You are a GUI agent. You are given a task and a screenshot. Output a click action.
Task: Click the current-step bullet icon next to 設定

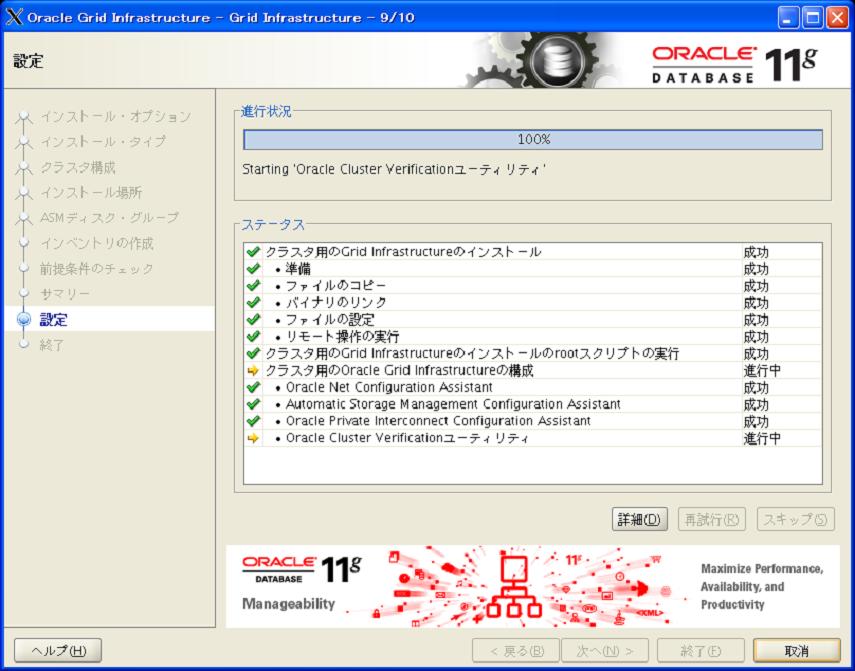coord(24,320)
